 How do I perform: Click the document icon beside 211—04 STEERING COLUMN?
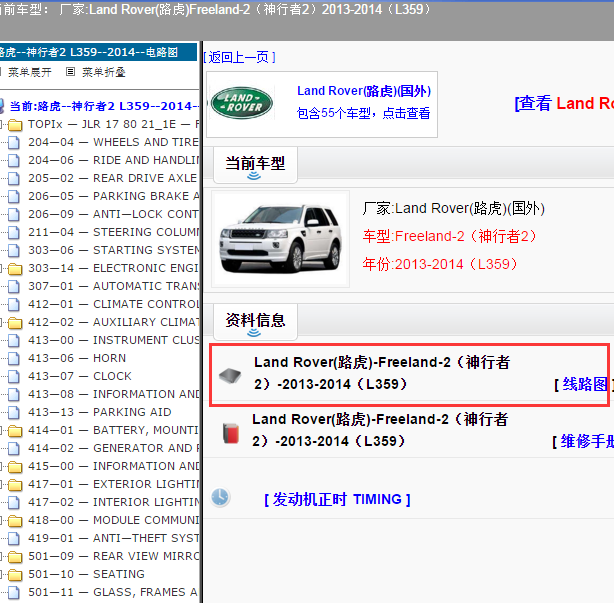point(14,233)
